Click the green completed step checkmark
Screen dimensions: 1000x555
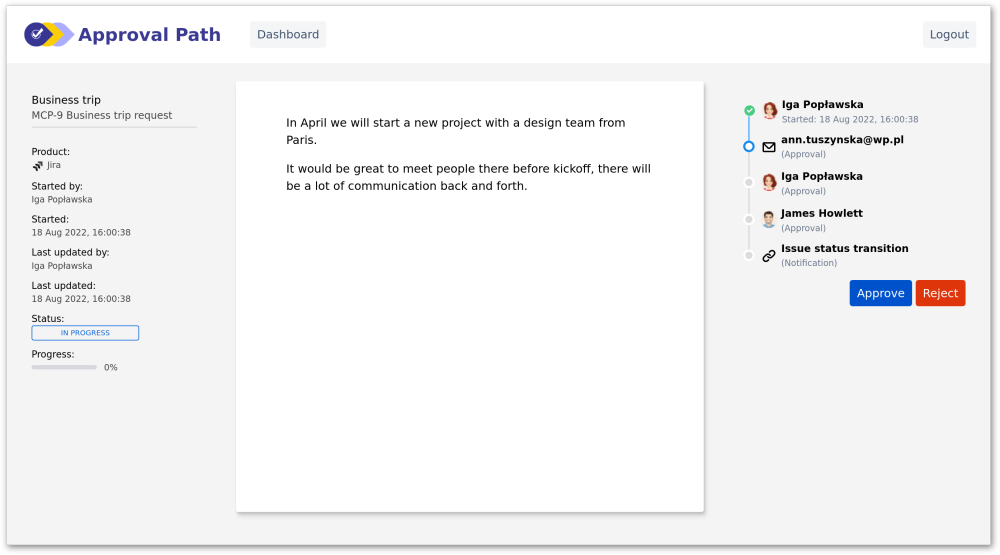[749, 110]
